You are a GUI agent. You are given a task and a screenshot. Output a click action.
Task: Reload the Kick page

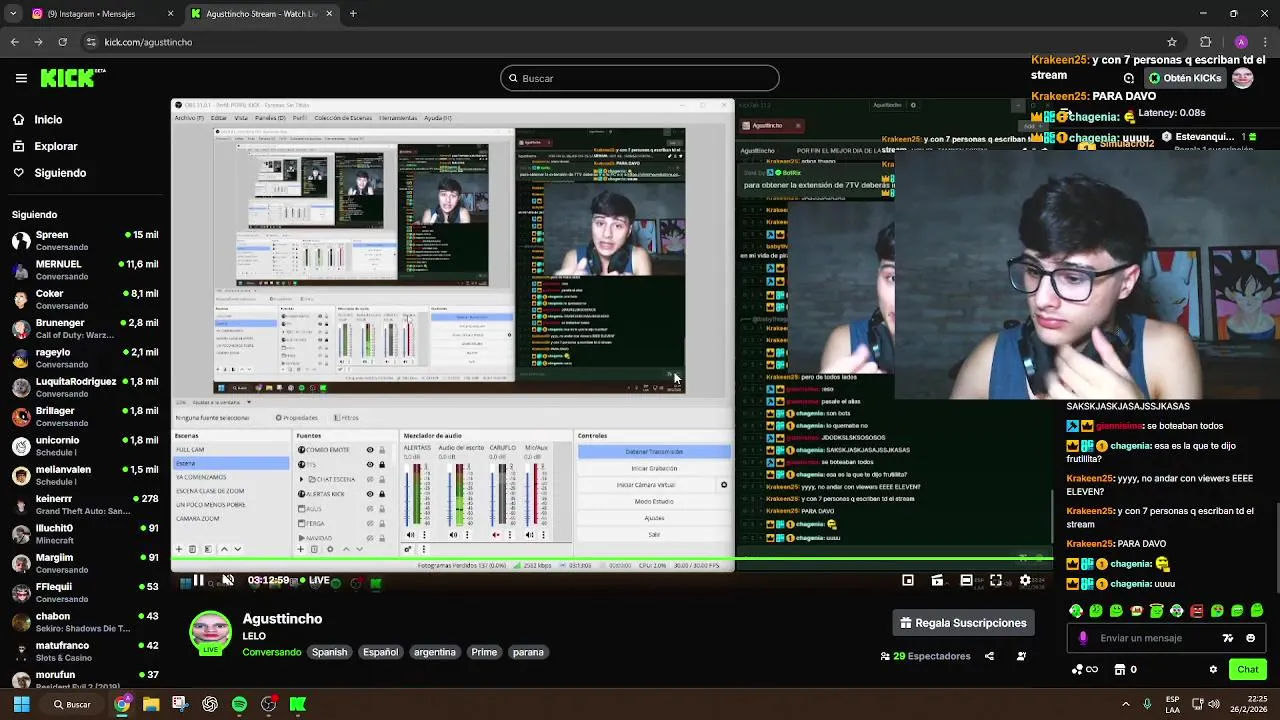pos(63,42)
